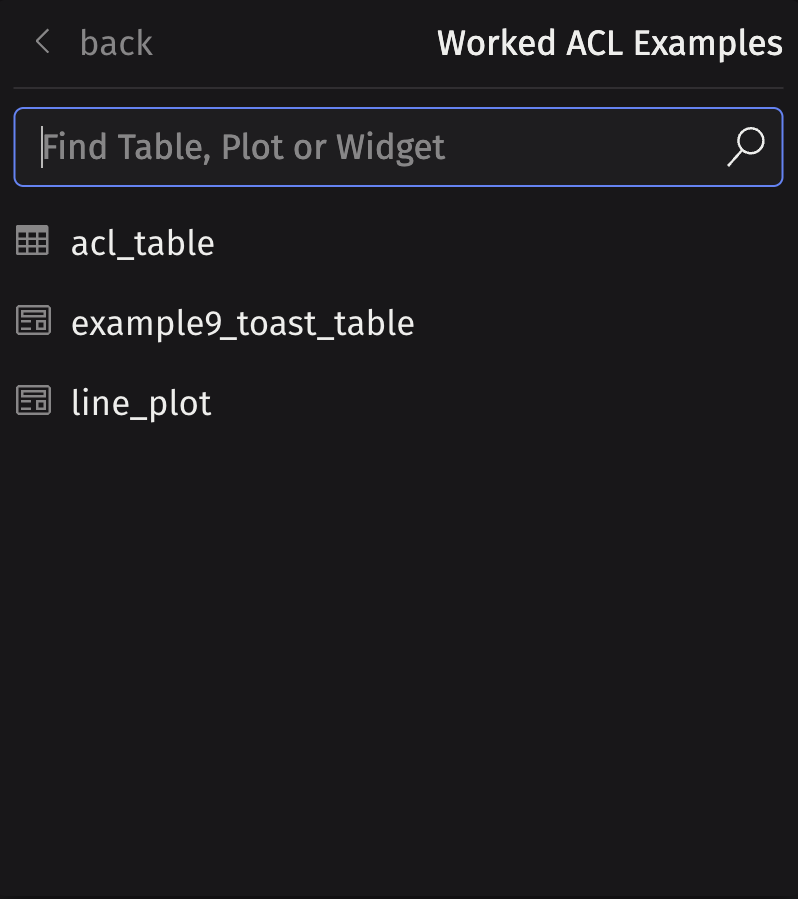This screenshot has height=899, width=798.
Task: Click the back chevron arrow icon
Action: [x=42, y=42]
